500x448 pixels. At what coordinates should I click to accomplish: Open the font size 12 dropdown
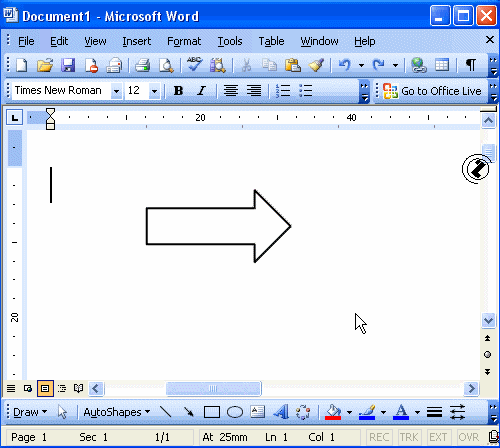pos(154,91)
